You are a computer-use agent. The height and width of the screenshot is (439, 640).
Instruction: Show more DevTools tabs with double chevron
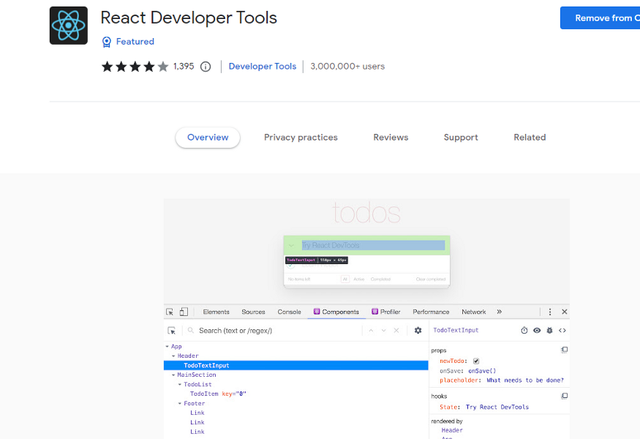[499, 312]
